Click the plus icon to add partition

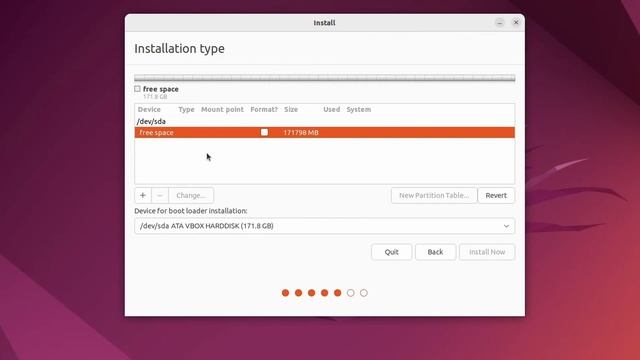pyautogui.click(x=143, y=196)
